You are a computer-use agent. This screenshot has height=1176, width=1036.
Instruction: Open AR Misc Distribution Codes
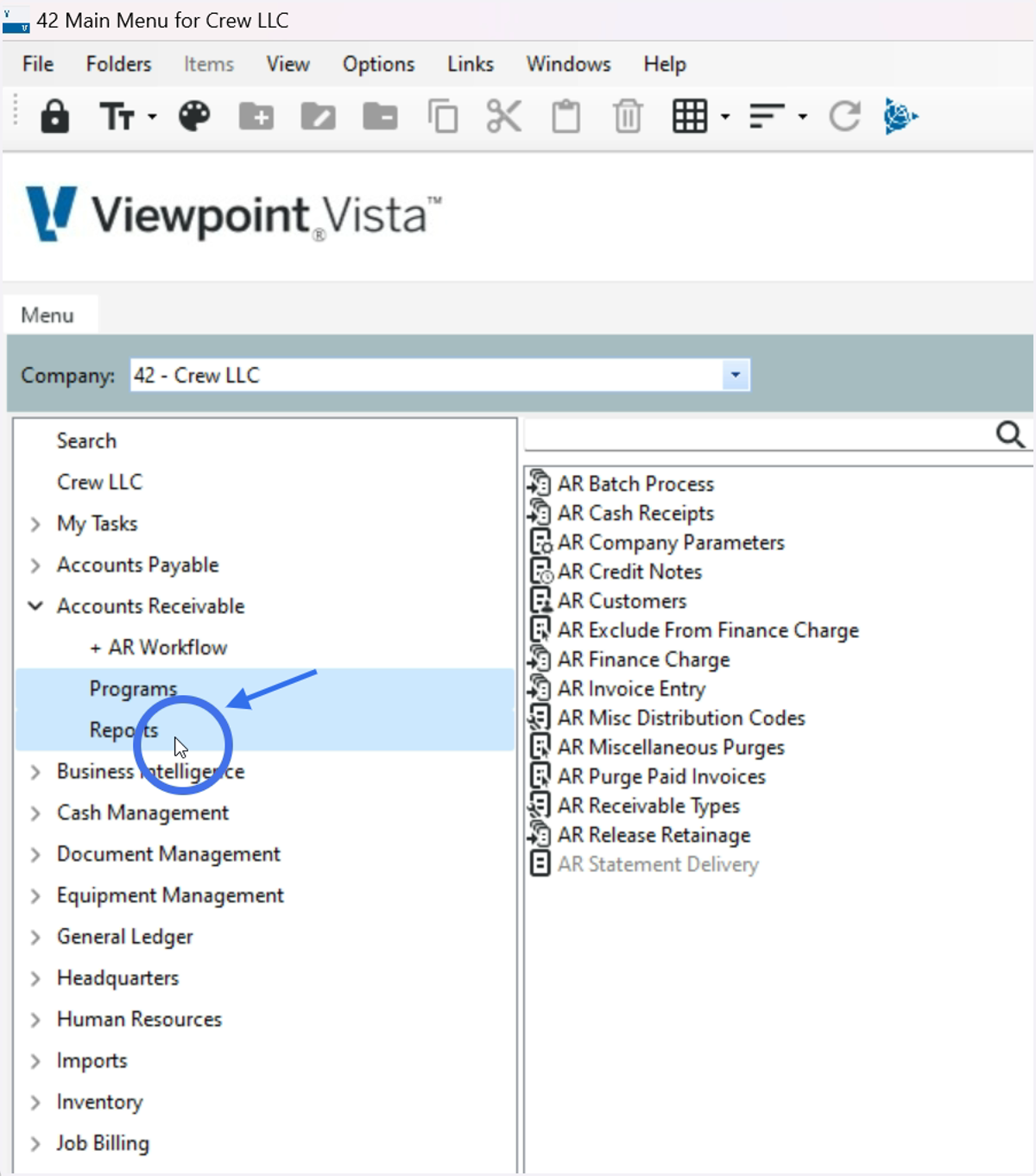(x=681, y=718)
